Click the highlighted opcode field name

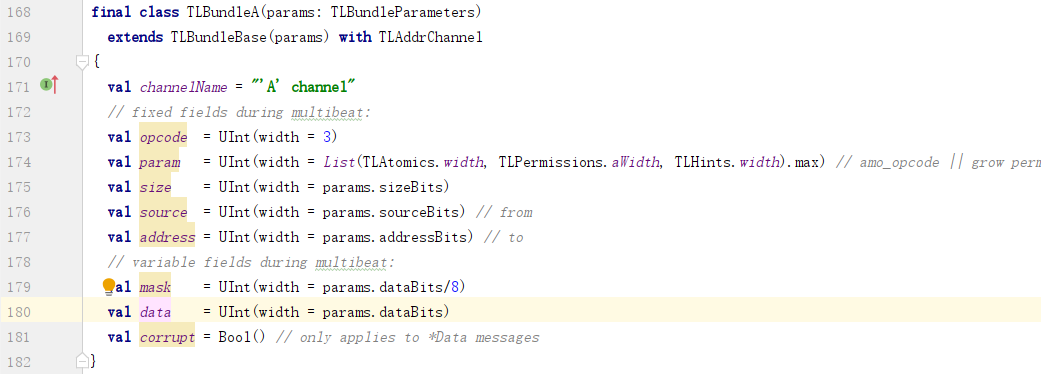(x=163, y=137)
